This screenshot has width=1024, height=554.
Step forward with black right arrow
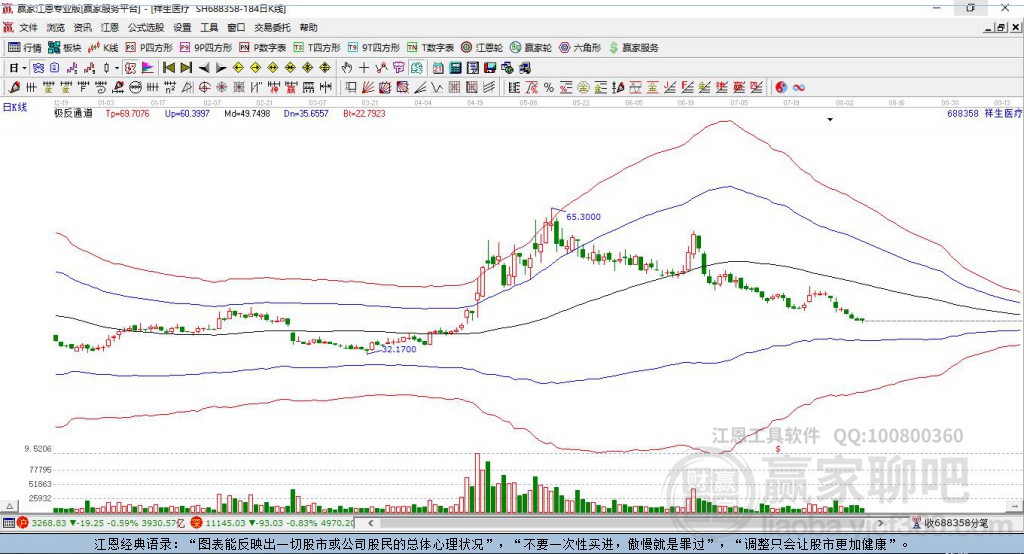pyautogui.click(x=221, y=68)
